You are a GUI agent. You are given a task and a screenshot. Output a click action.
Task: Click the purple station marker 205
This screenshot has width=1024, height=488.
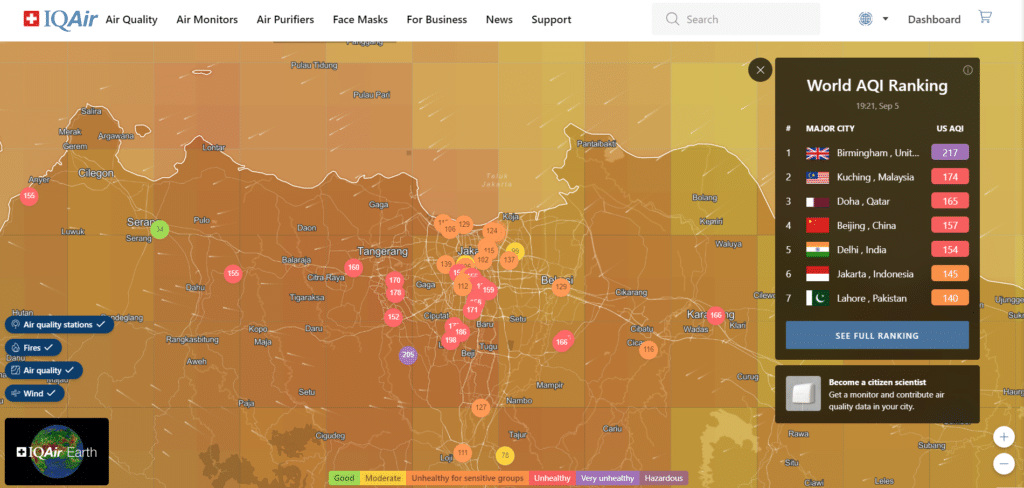tap(408, 355)
